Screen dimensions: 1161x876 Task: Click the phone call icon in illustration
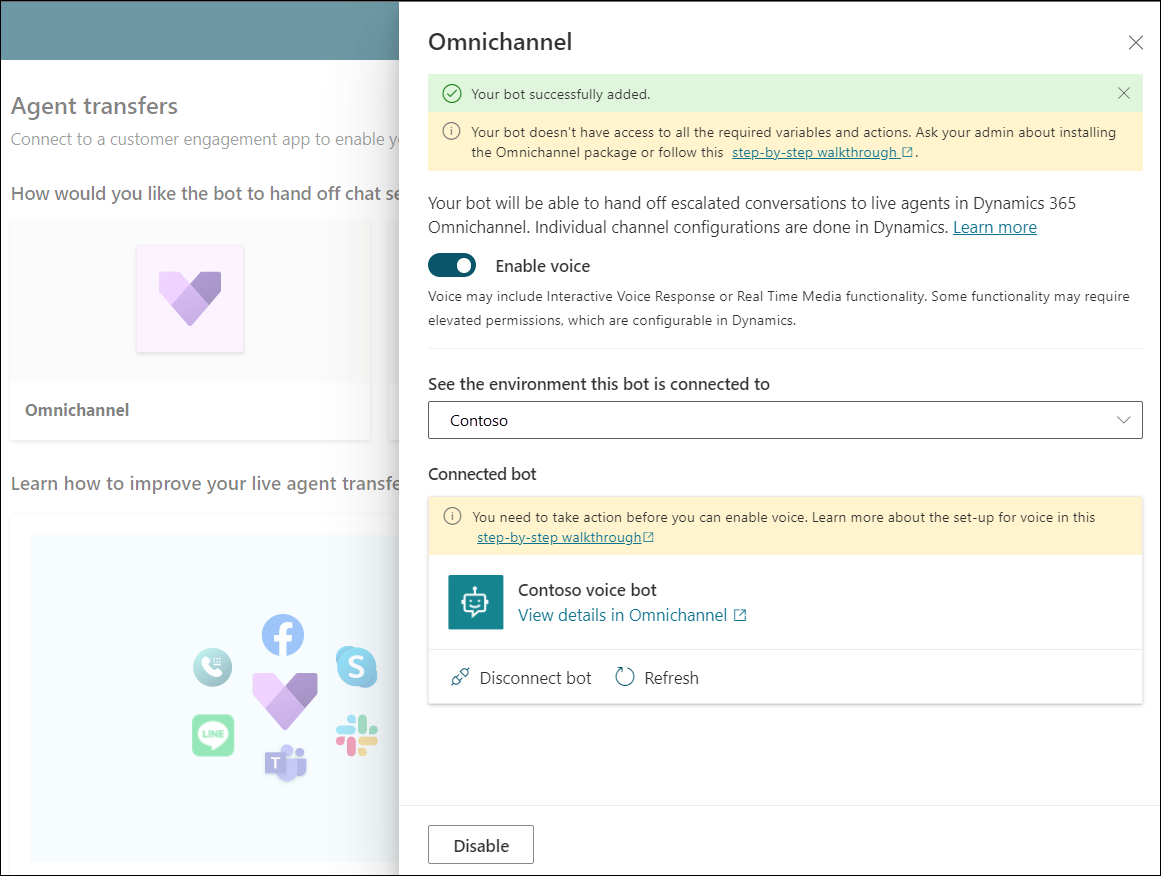coord(213,667)
